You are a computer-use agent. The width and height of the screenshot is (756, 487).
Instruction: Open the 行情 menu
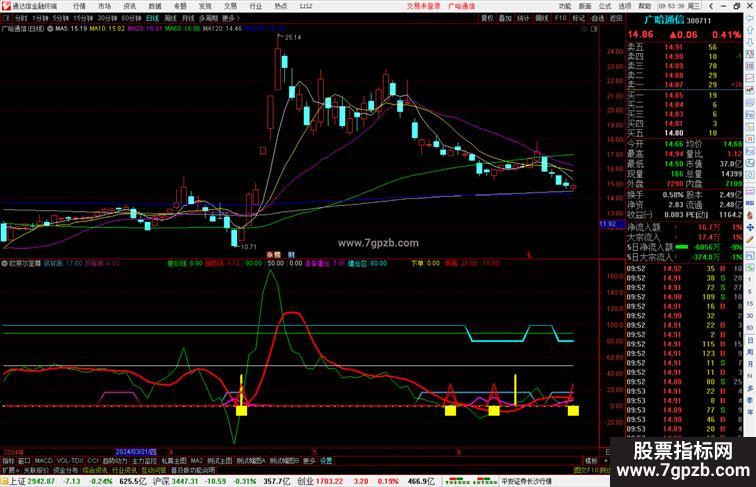point(80,6)
